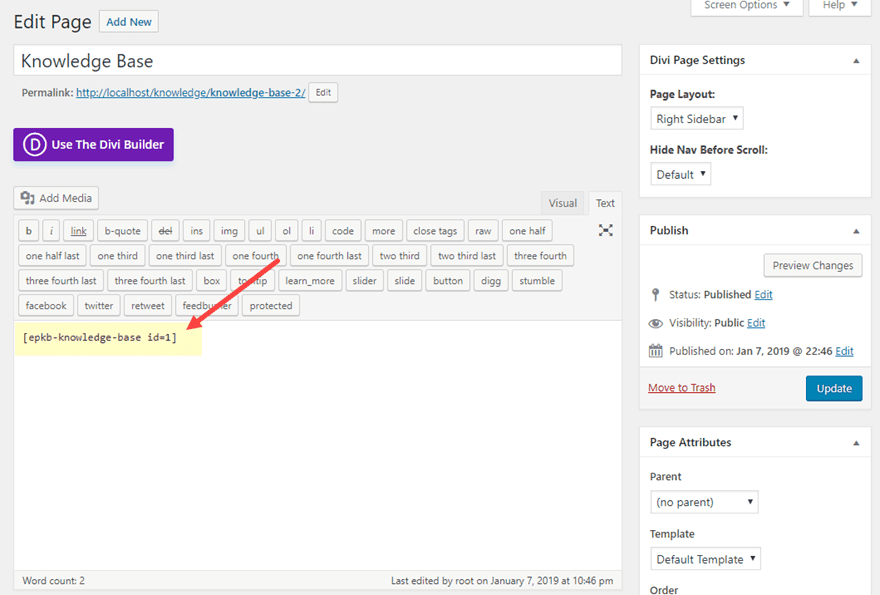
Task: Start an ordered list with ol
Action: pos(286,230)
